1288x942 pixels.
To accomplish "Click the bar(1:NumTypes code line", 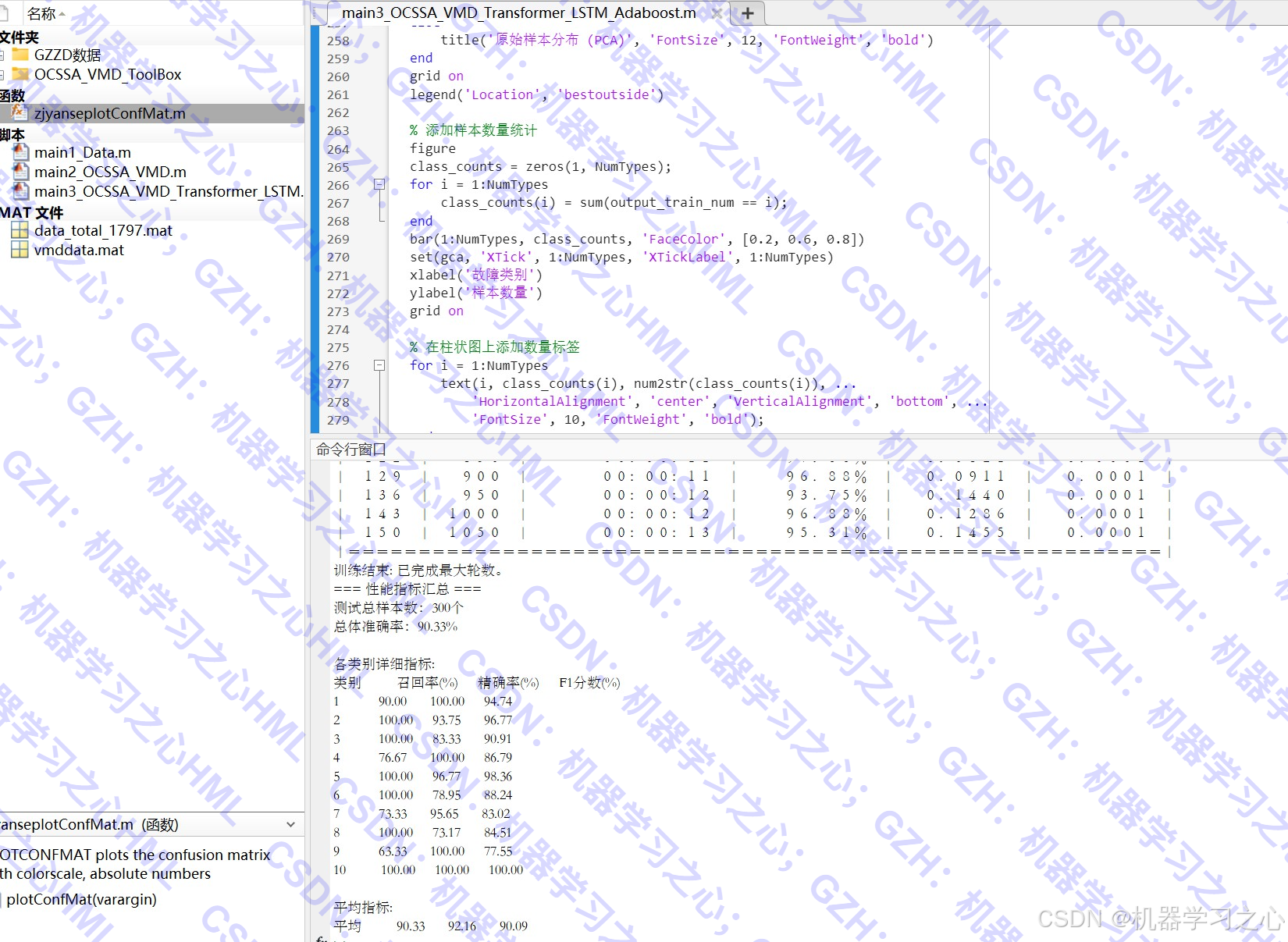I will tap(637, 239).
